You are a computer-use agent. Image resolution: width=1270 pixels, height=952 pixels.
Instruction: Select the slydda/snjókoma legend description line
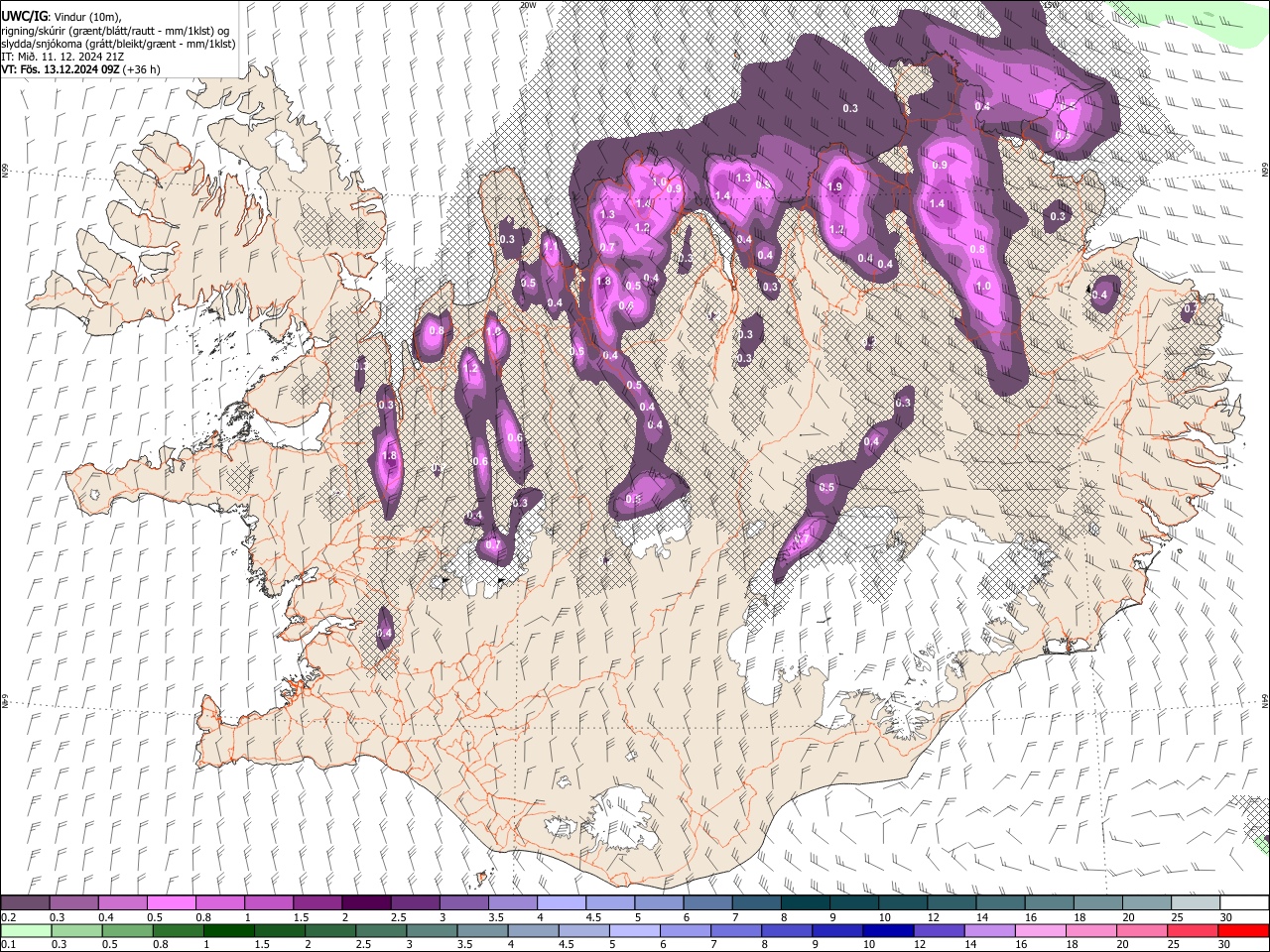[118, 44]
